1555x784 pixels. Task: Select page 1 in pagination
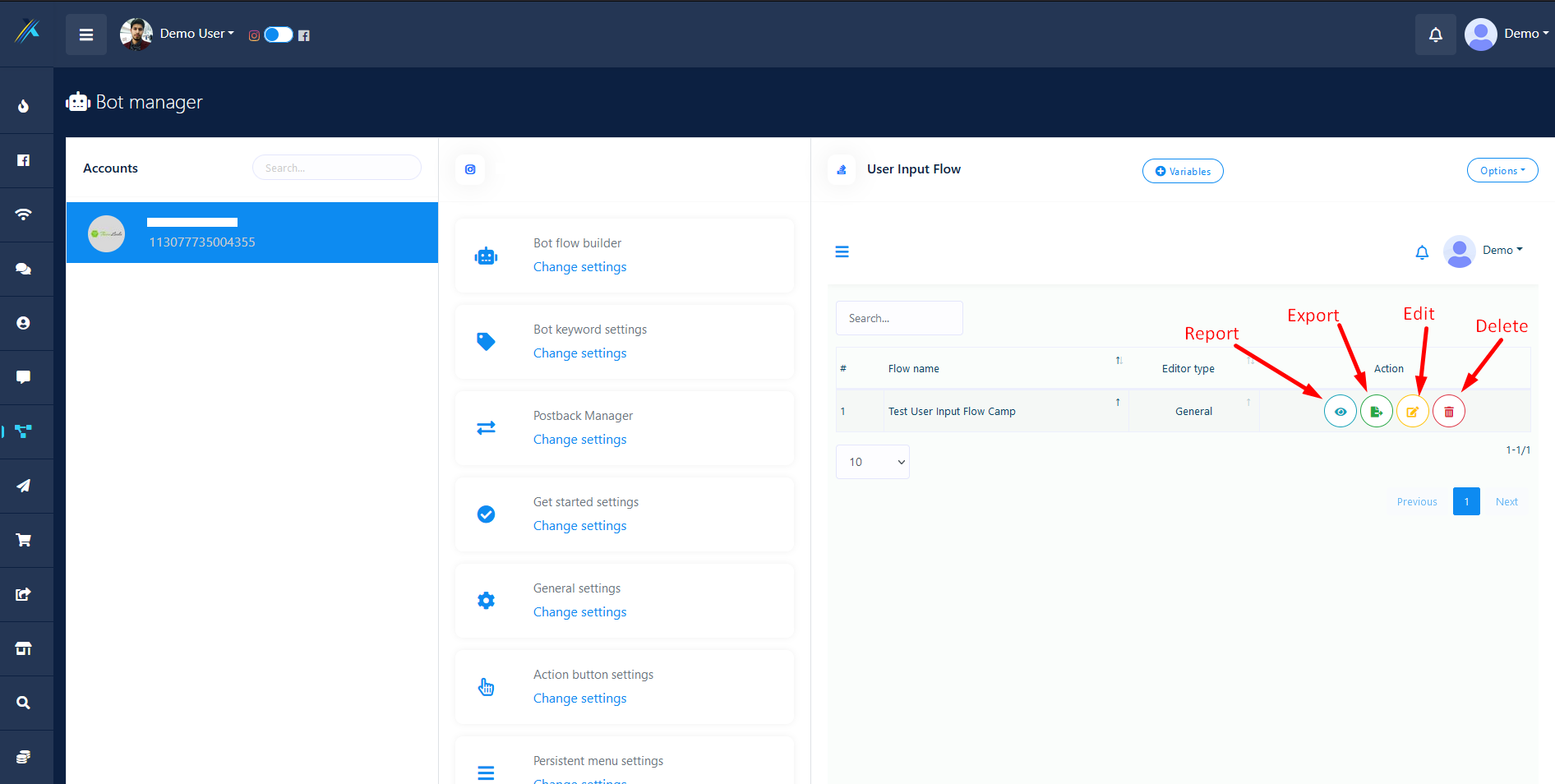1466,501
